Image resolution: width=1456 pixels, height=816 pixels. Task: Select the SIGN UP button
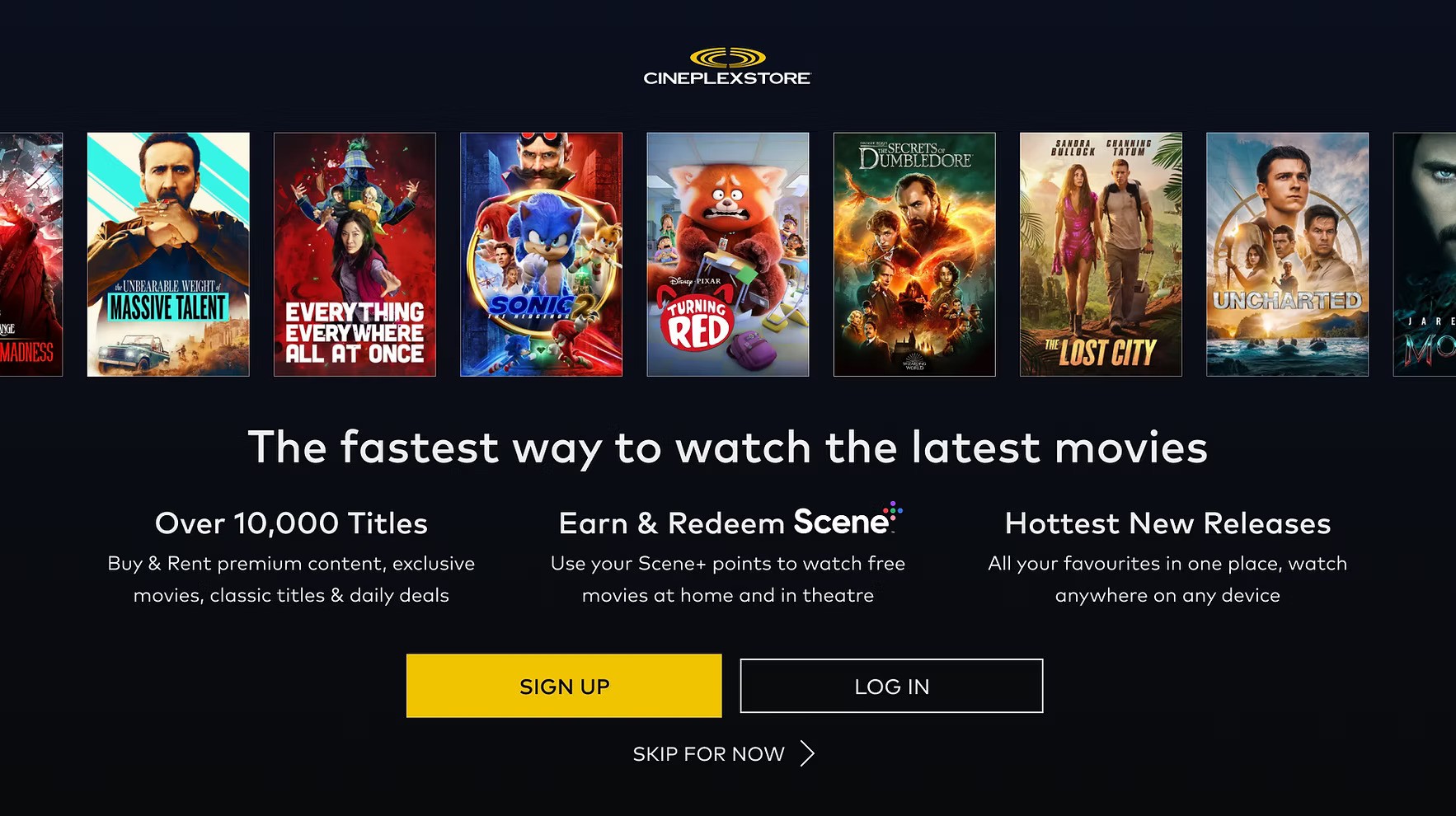coord(564,686)
